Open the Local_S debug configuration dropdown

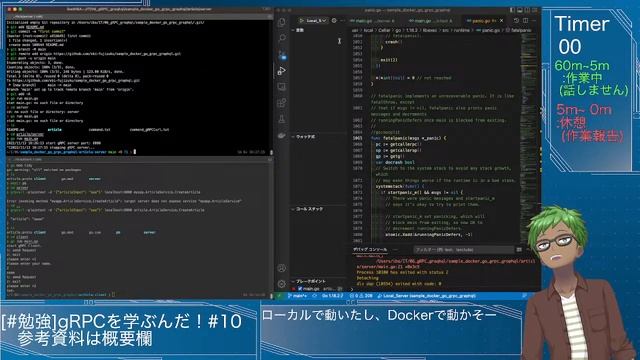(x=317, y=20)
